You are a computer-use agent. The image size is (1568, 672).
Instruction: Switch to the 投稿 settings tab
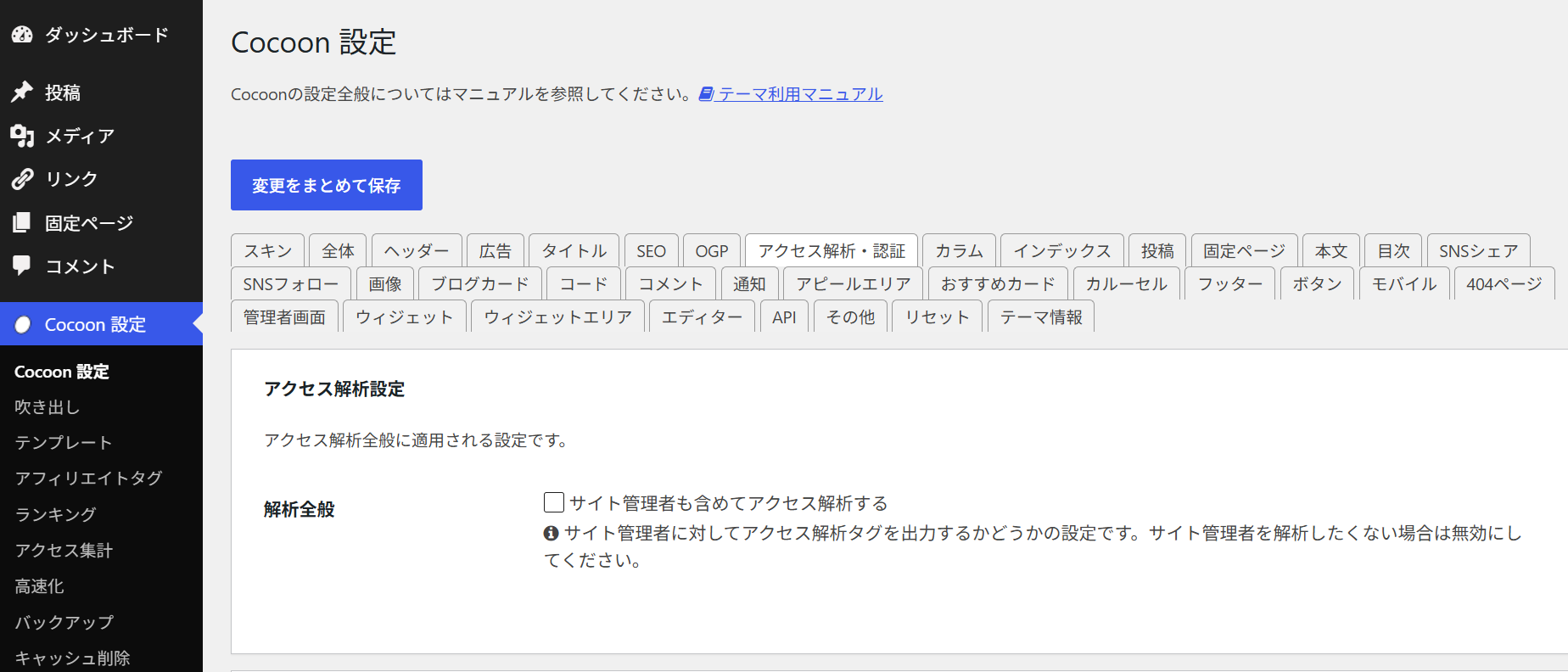[x=1157, y=250]
